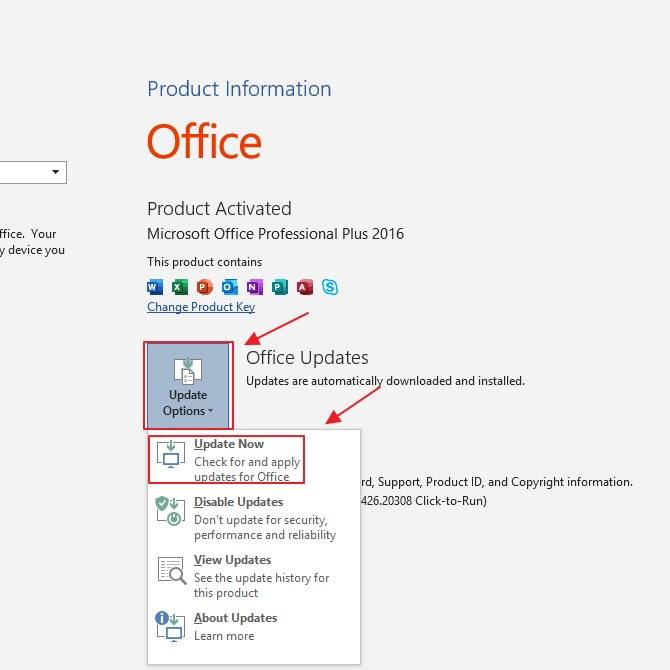Viewport: 670px width, 670px height.
Task: Click the Outlook app icon
Action: (229, 287)
